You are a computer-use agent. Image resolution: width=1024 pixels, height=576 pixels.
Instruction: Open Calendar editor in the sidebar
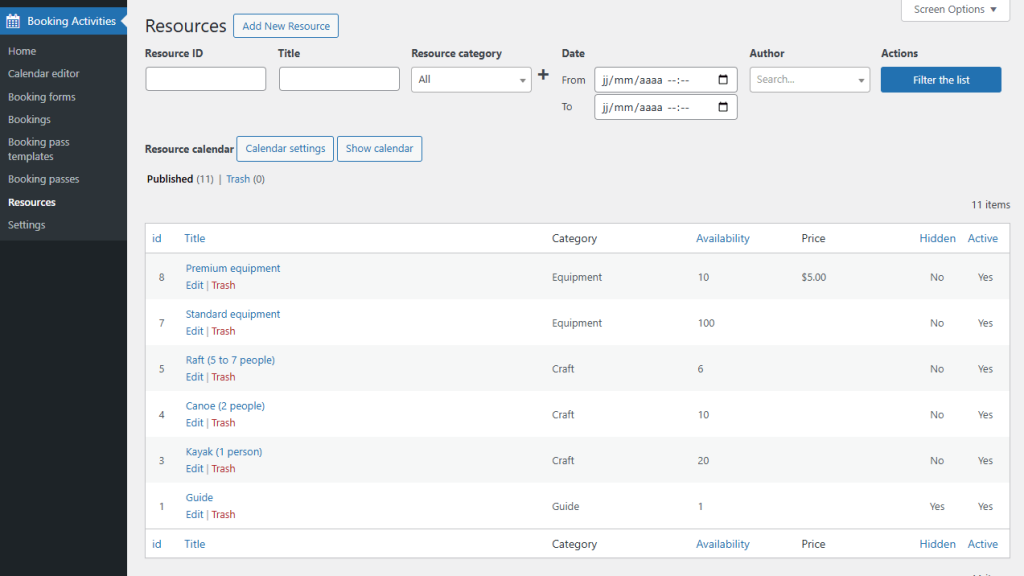click(x=44, y=74)
